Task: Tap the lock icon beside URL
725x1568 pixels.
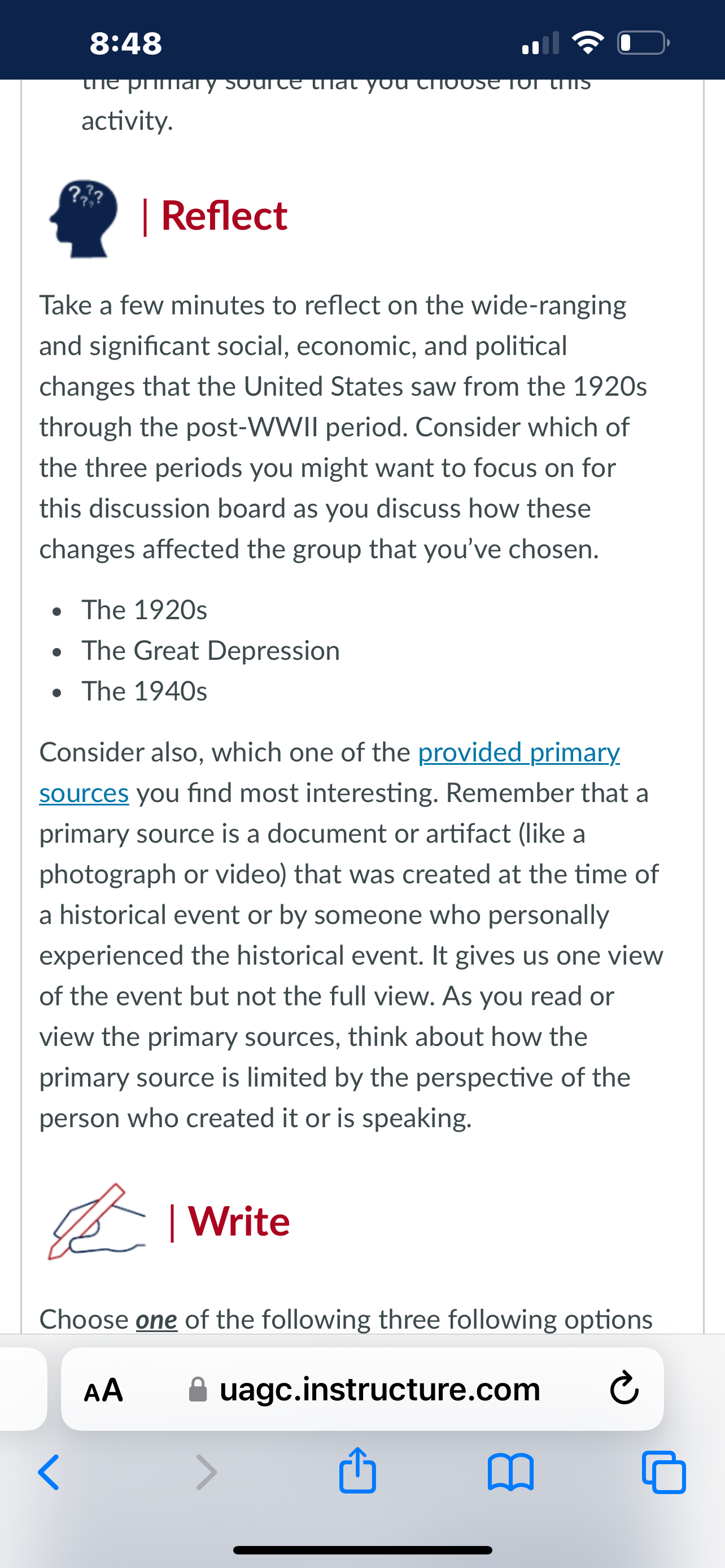Action: coord(198,1389)
